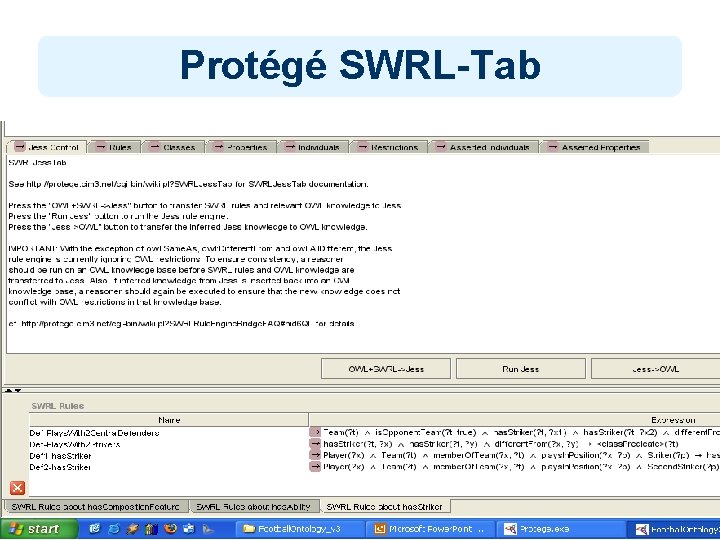Click first quick launch icon beside Start
Viewport: 720px width, 540px height.
click(x=95, y=529)
